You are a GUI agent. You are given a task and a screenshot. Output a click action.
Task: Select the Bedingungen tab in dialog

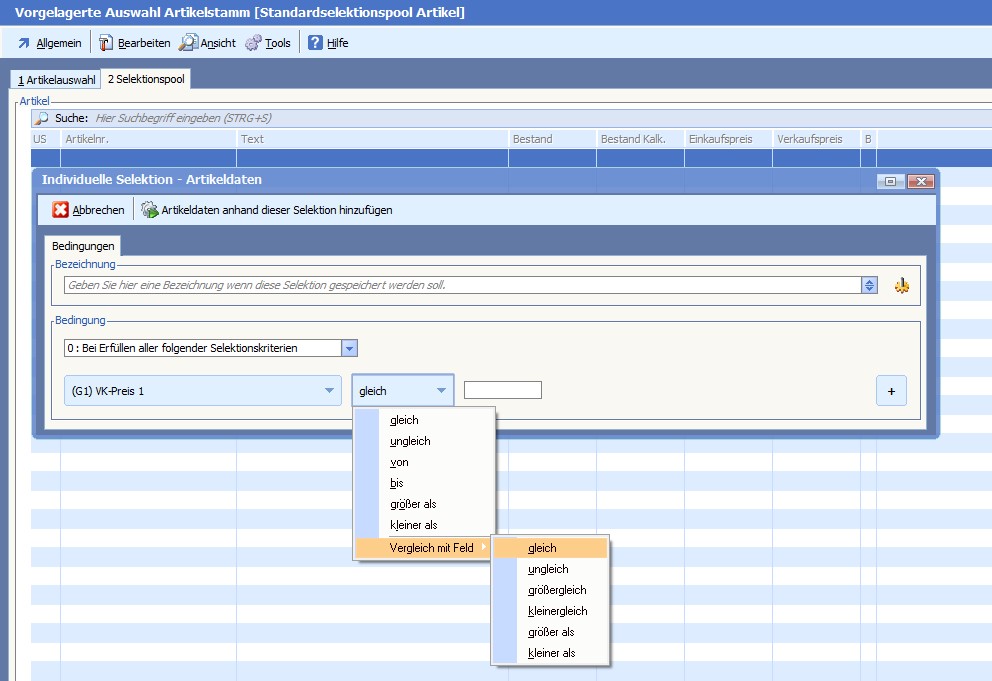coord(83,245)
